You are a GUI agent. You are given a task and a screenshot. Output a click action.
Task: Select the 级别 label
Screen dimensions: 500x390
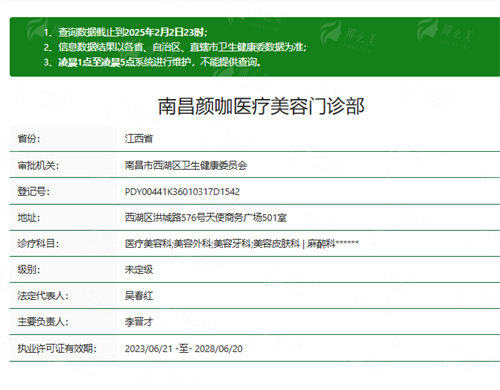point(29,269)
